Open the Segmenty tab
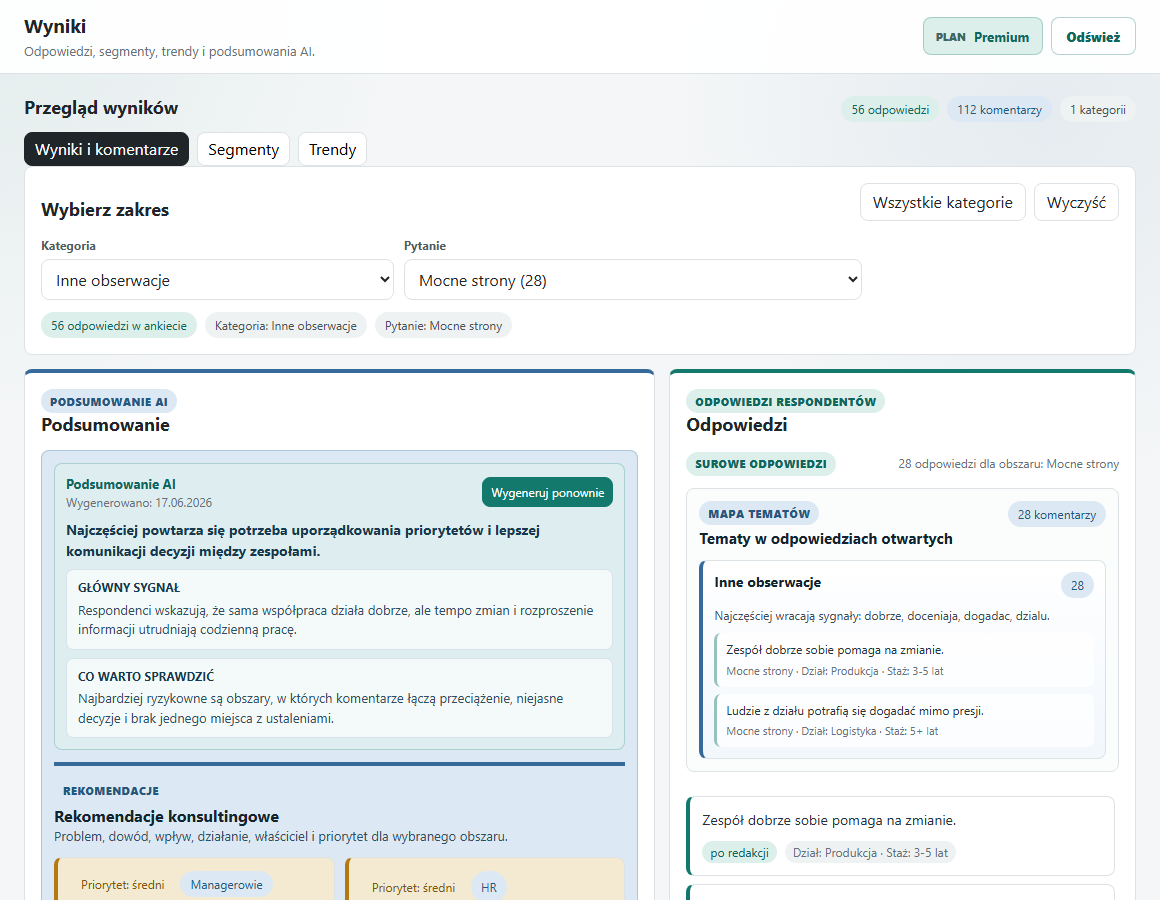Image resolution: width=1160 pixels, height=900 pixels. pos(243,149)
